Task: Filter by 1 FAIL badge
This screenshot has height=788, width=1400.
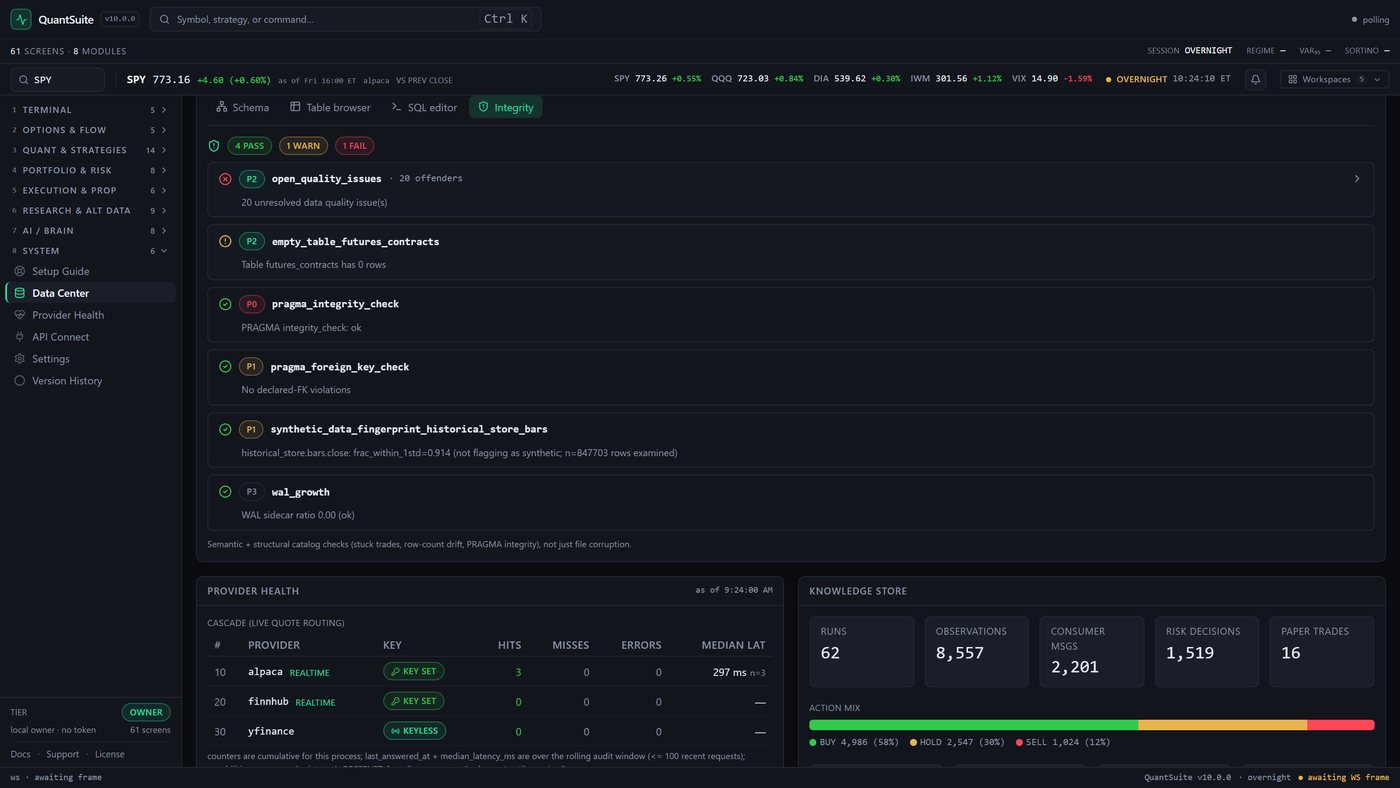Action: [x=355, y=146]
